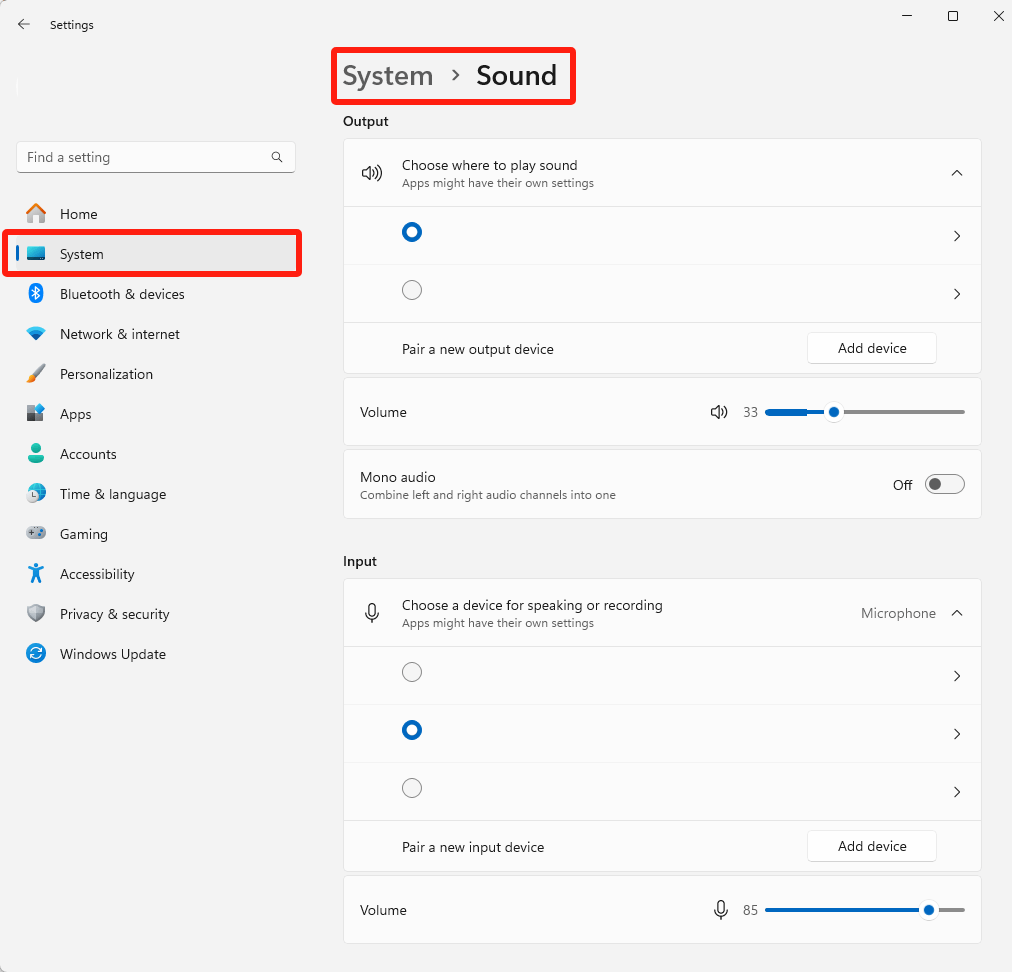Open Gaming settings
1012x972 pixels.
(156, 534)
